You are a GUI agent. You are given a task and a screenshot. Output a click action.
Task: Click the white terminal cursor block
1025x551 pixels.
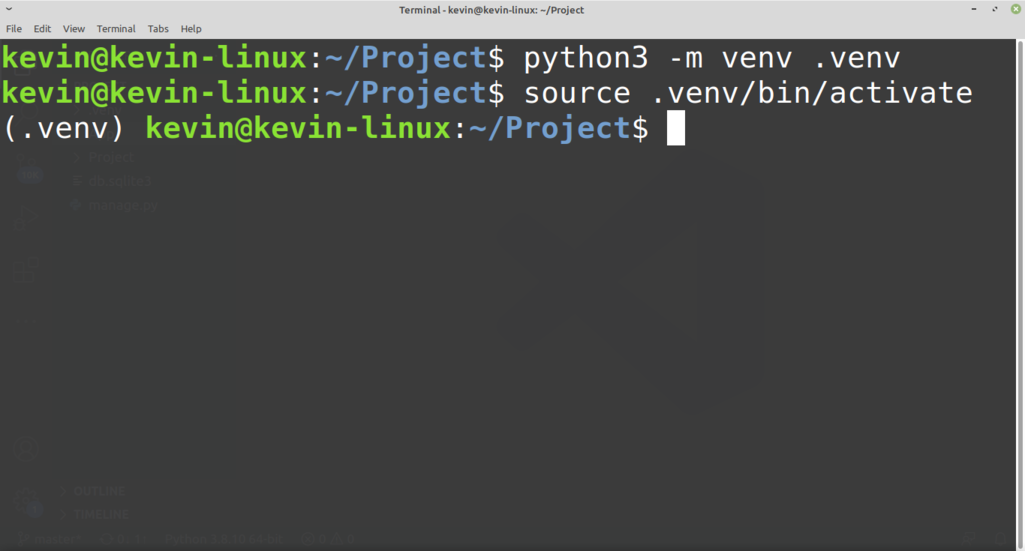[x=676, y=128]
